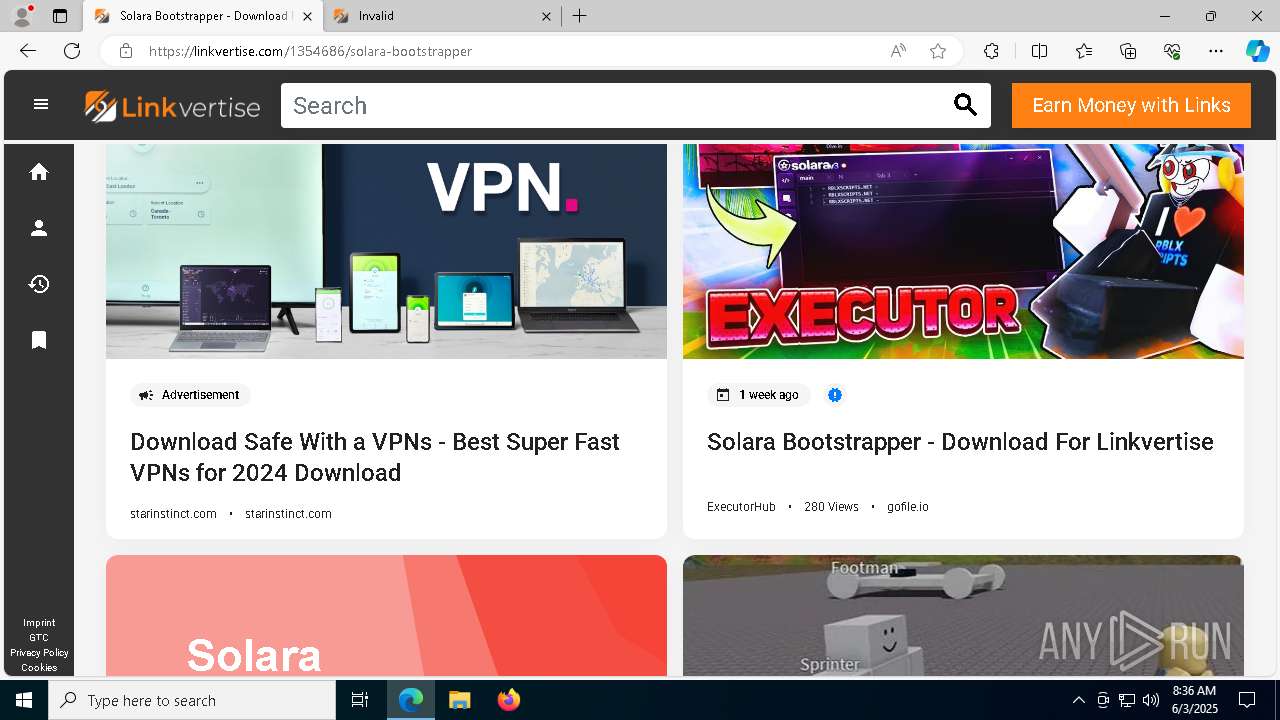Open the Solara Executor thumbnail

(x=963, y=251)
